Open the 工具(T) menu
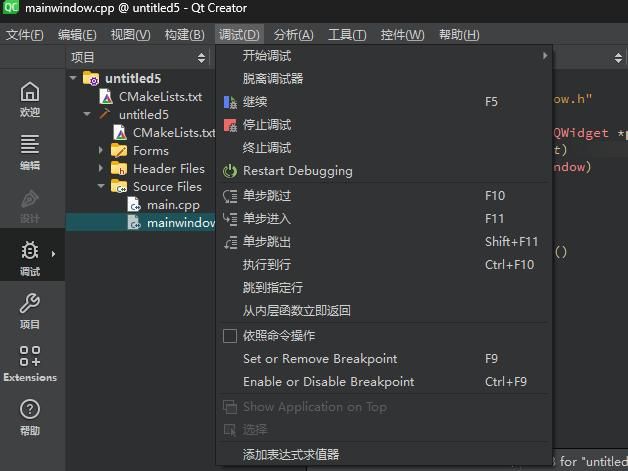Viewport: 628px width, 471px height. (x=347, y=35)
